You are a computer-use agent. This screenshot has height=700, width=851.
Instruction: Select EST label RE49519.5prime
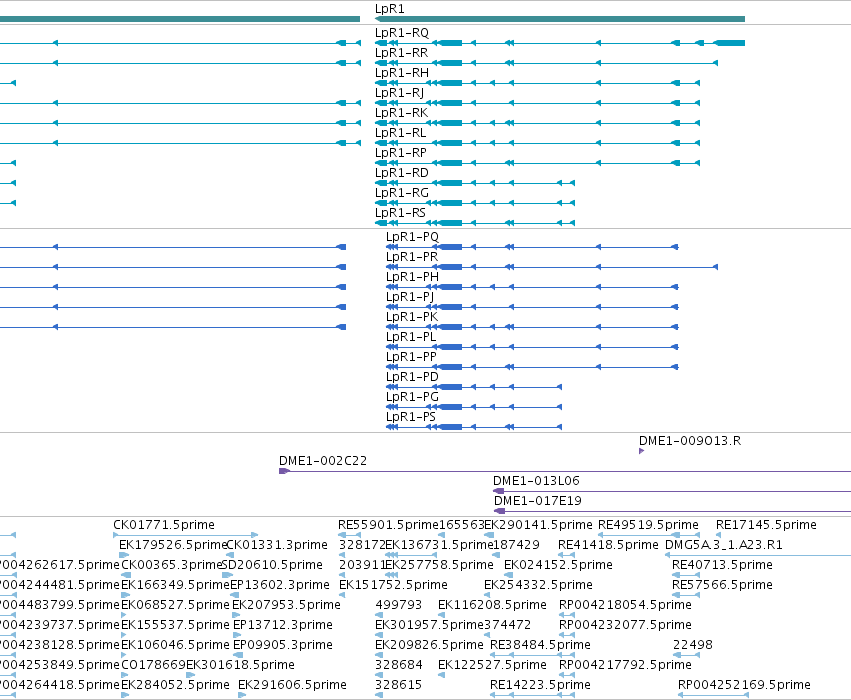pos(648,525)
